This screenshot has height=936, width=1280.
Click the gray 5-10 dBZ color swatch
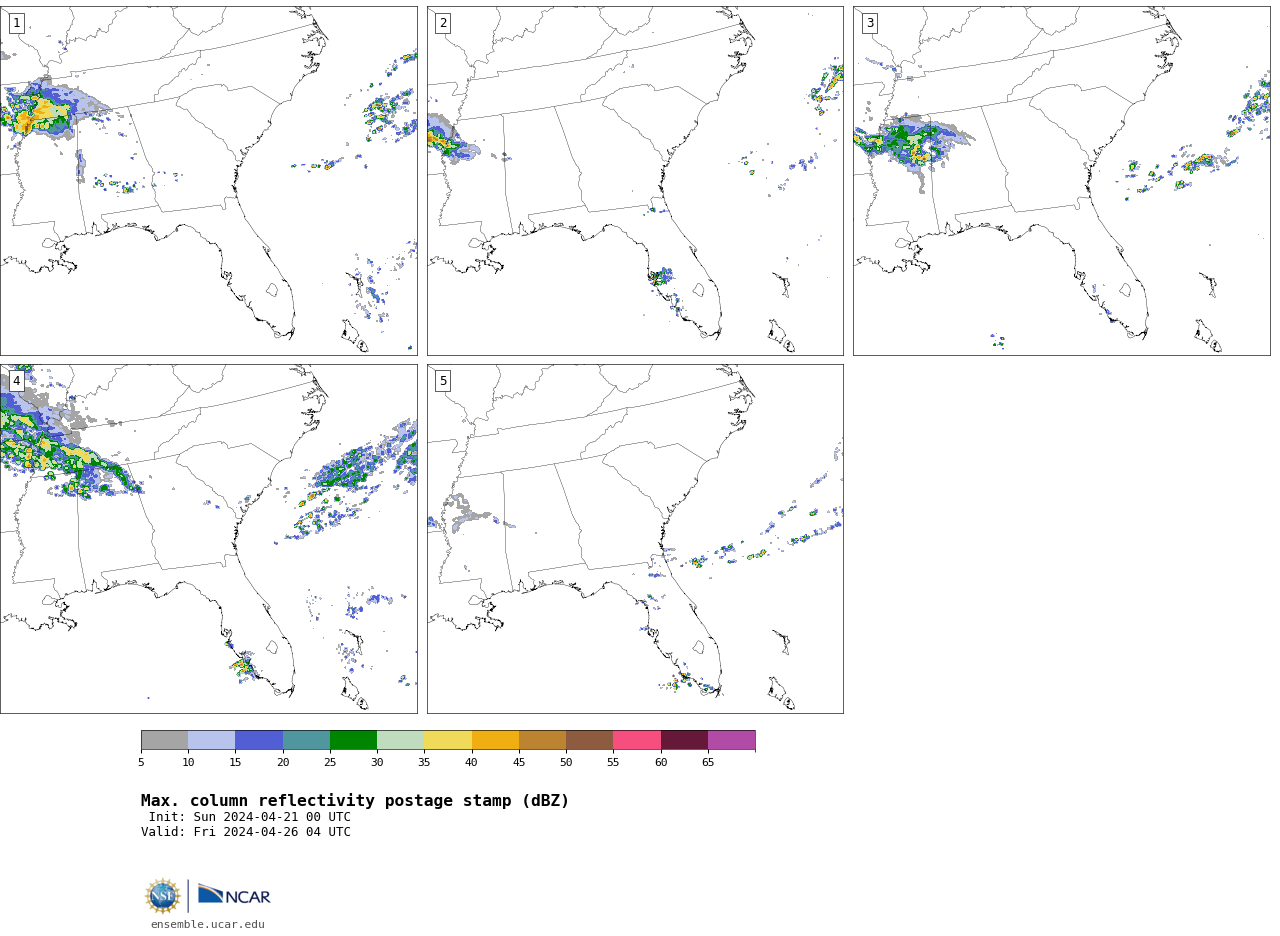click(164, 740)
